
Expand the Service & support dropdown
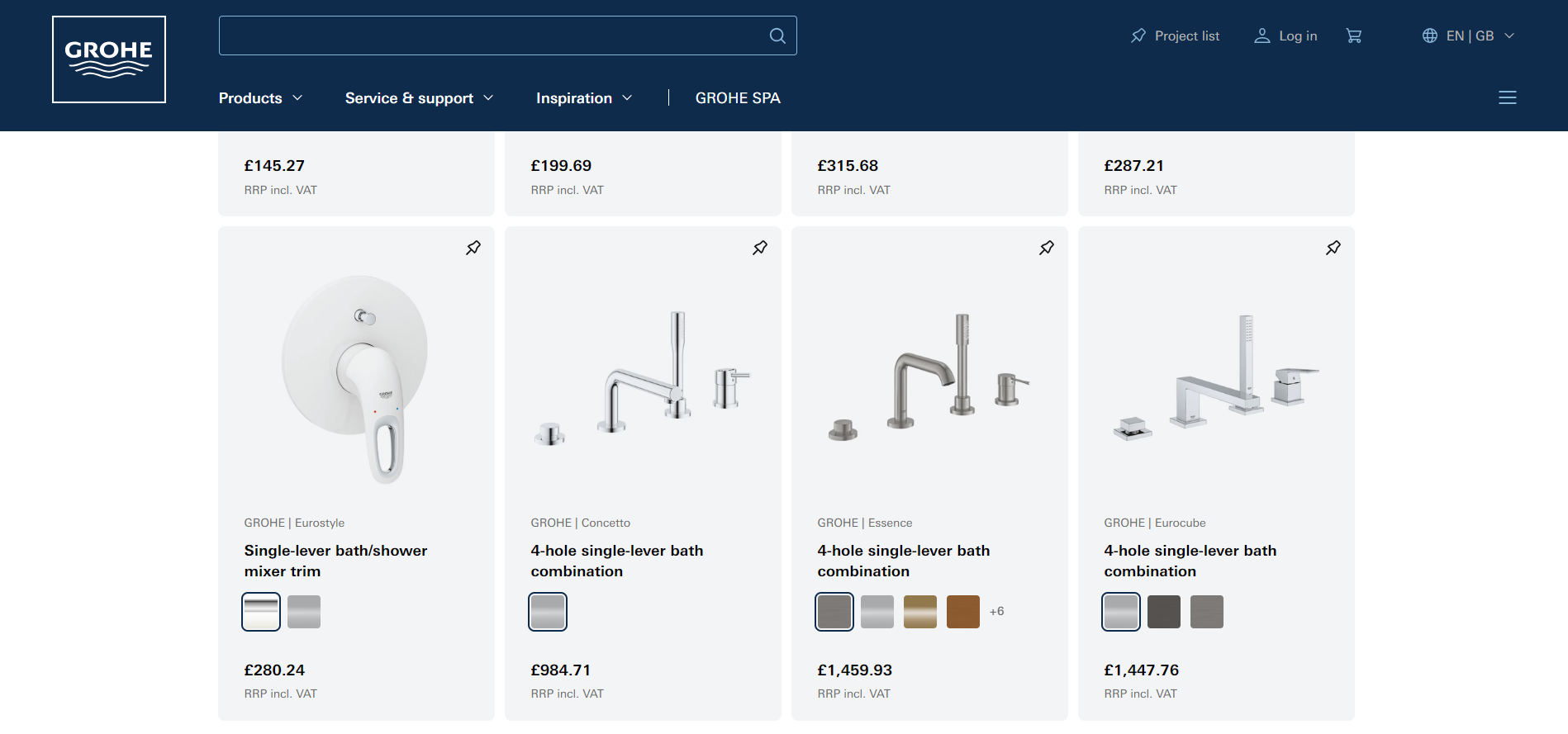click(x=418, y=97)
